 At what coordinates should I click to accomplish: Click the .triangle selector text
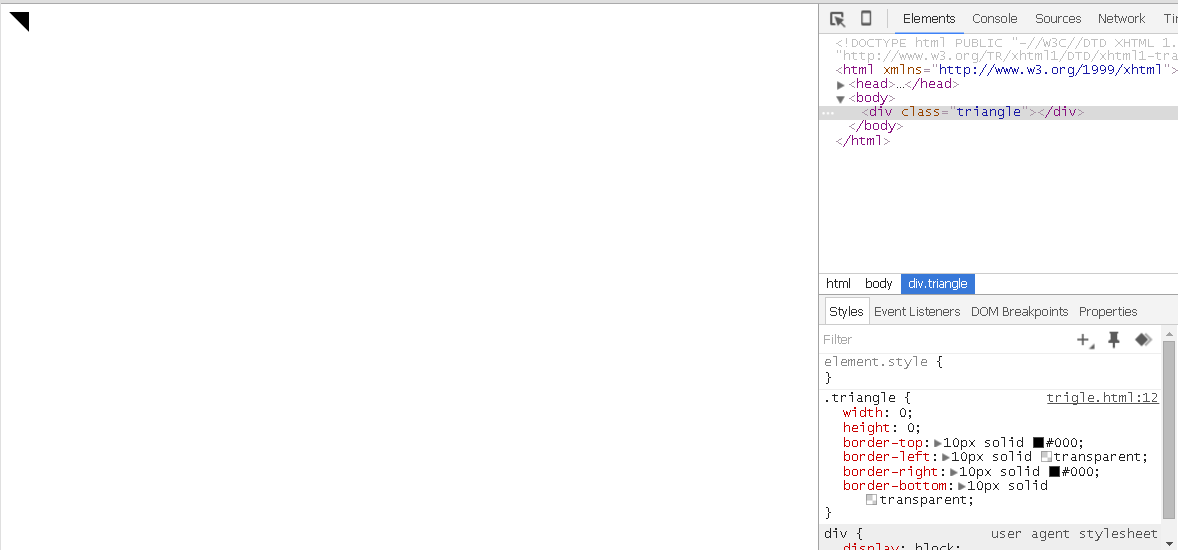859,398
